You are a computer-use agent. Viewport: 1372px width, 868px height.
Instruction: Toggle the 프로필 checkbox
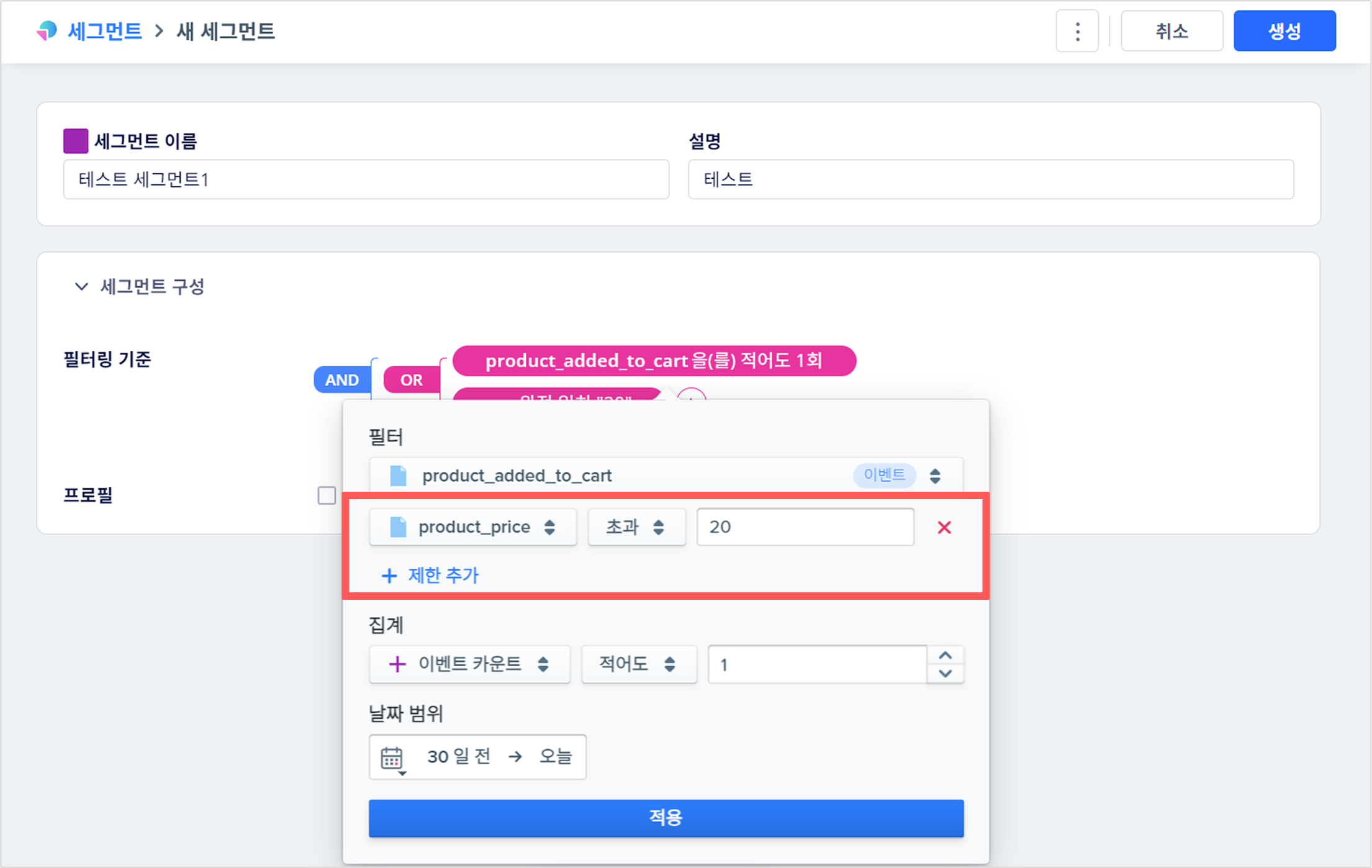click(x=327, y=495)
